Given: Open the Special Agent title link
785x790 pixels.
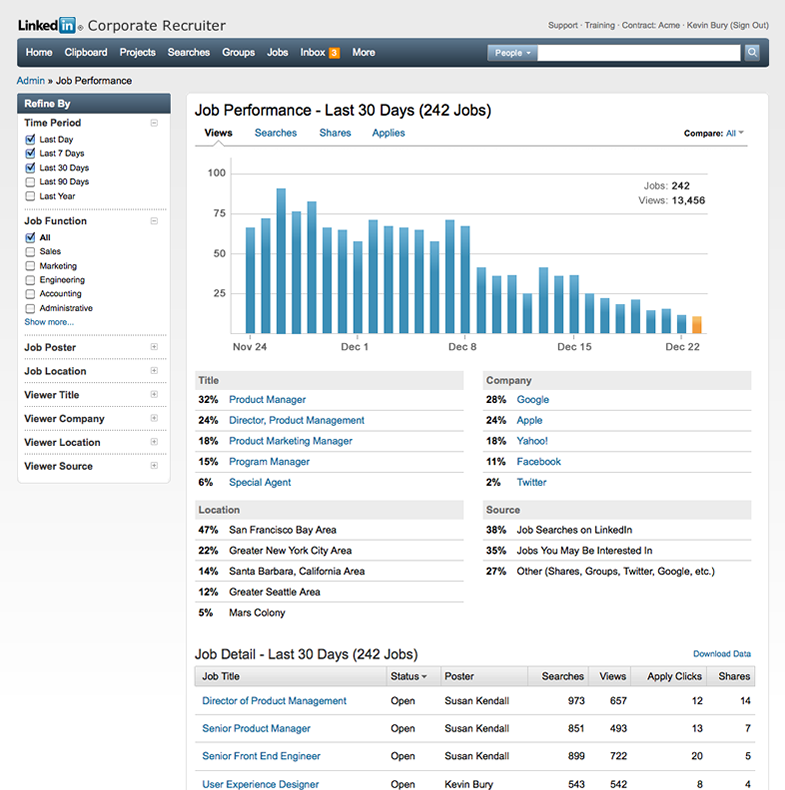Looking at the screenshot, I should [260, 482].
